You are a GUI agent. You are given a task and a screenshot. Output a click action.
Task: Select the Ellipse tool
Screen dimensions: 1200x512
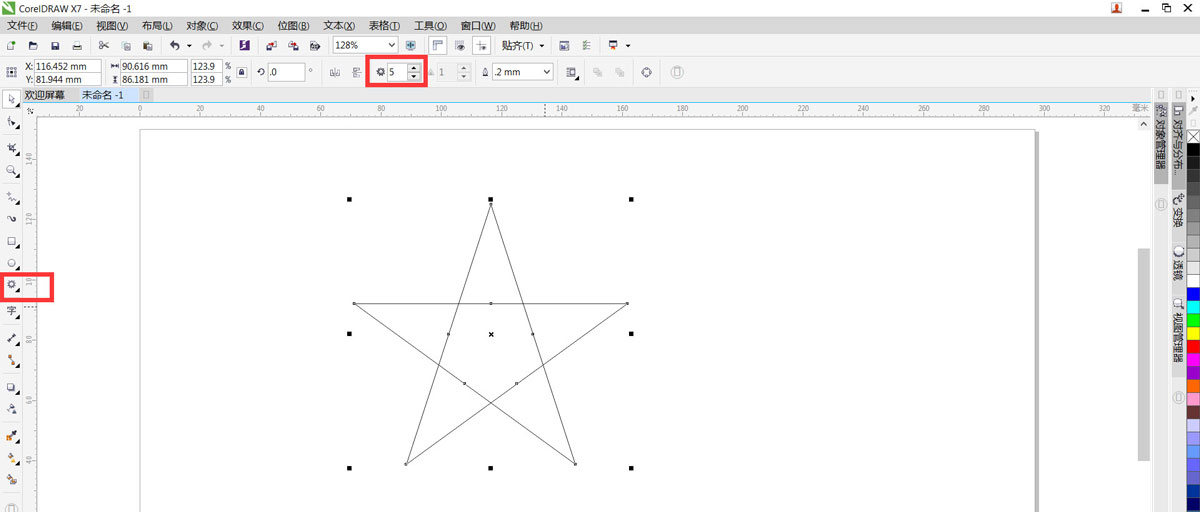click(x=12, y=263)
